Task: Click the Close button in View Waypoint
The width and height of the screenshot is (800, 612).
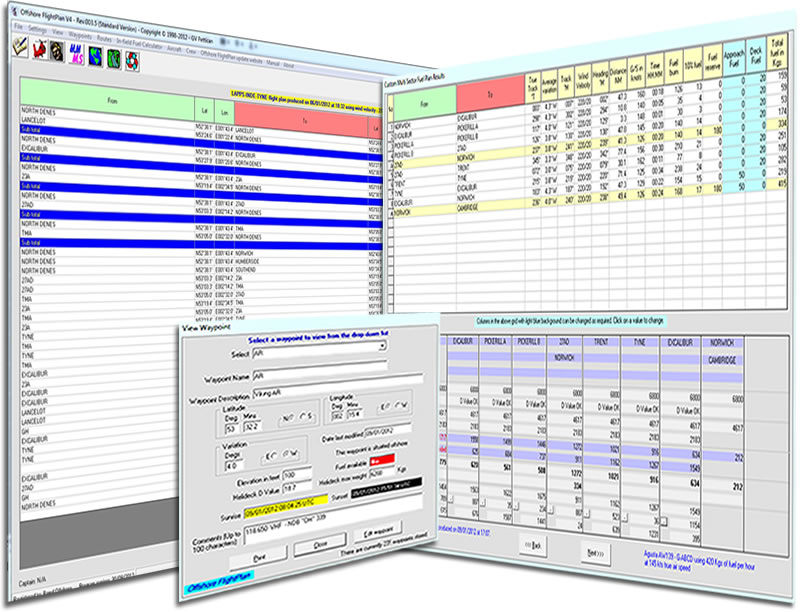Action: [x=320, y=545]
